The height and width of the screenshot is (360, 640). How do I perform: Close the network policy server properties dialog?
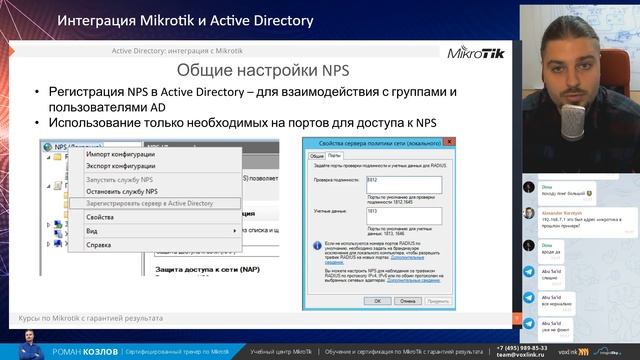pos(449,142)
